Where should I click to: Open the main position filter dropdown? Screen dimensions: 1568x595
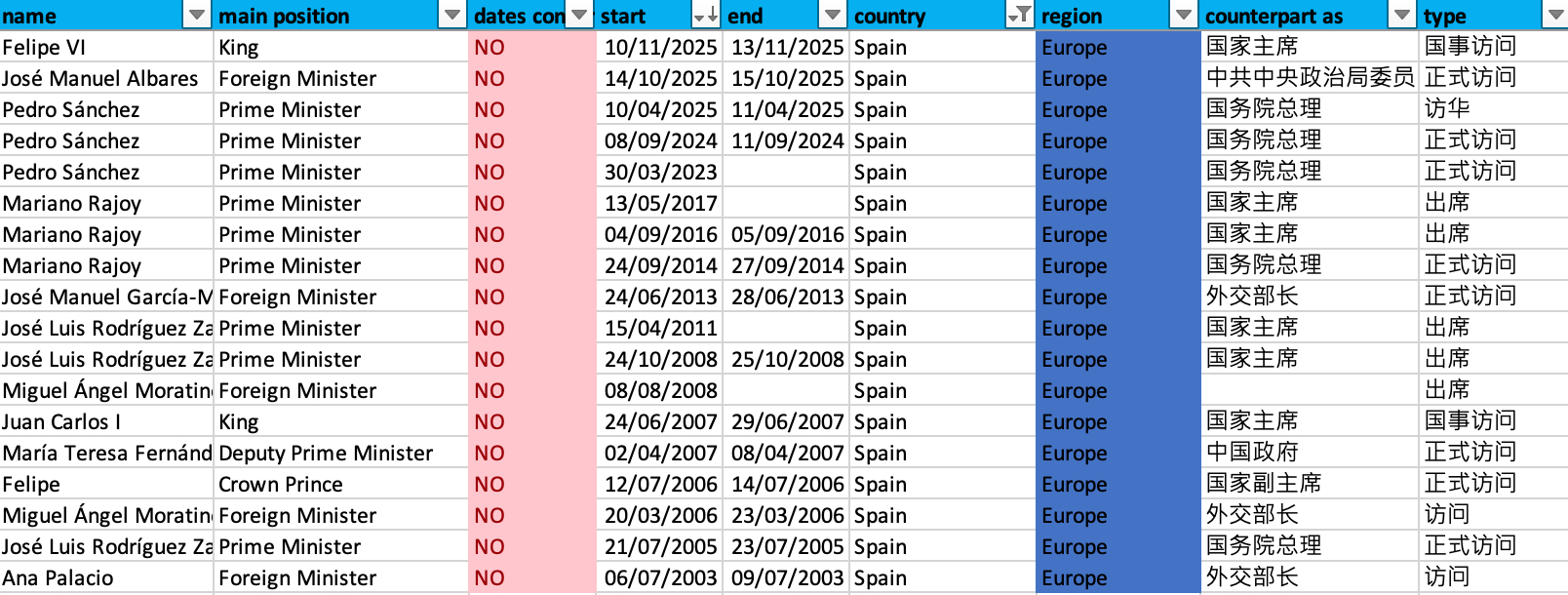[451, 16]
